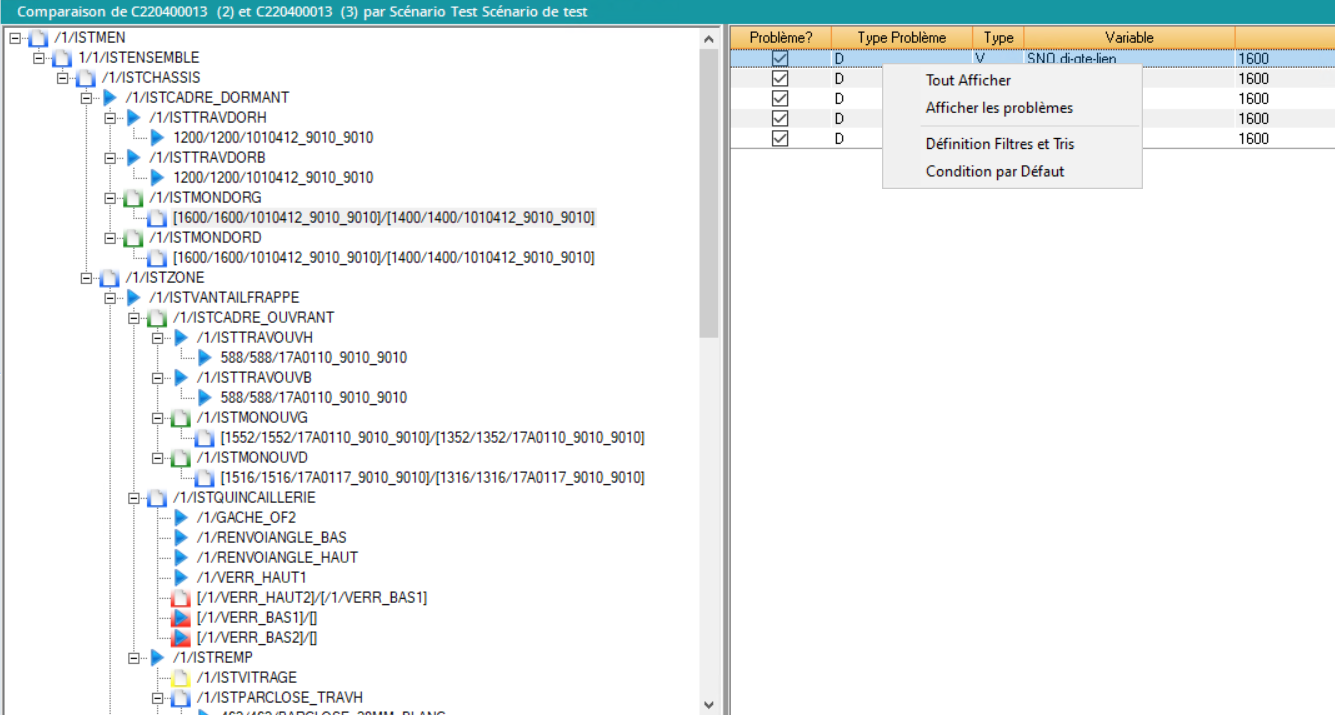Click the 'Variable' column header
This screenshot has width=1335, height=715.
tap(1129, 38)
